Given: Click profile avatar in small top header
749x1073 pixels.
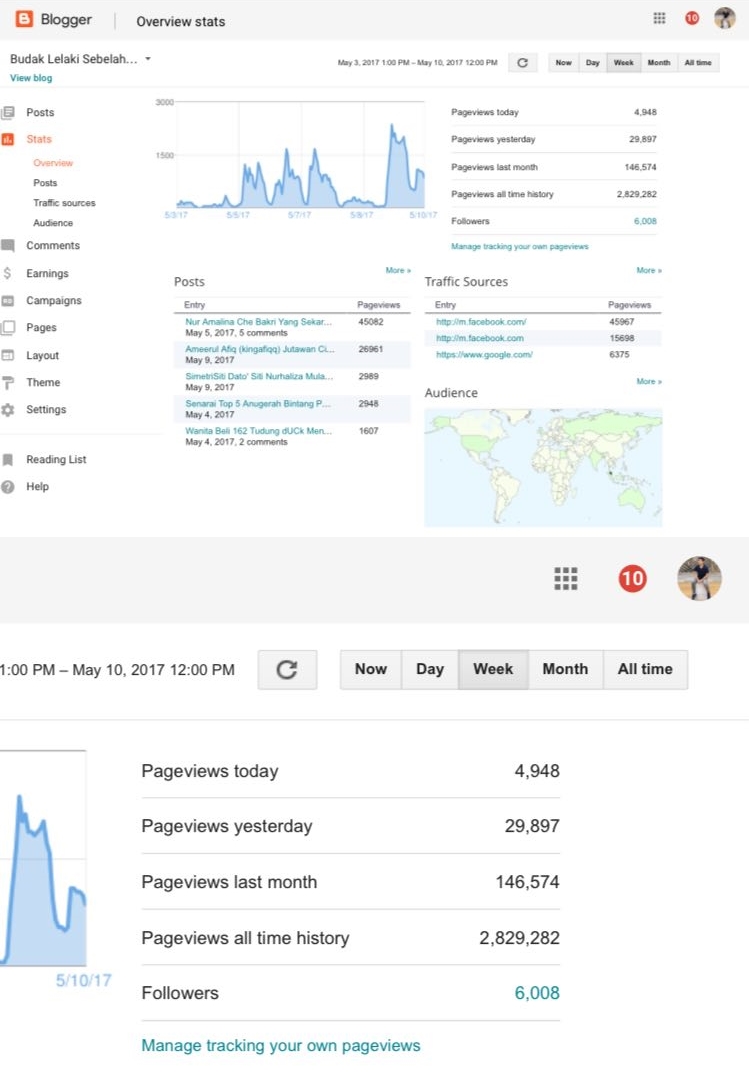Looking at the screenshot, I should click(724, 18).
